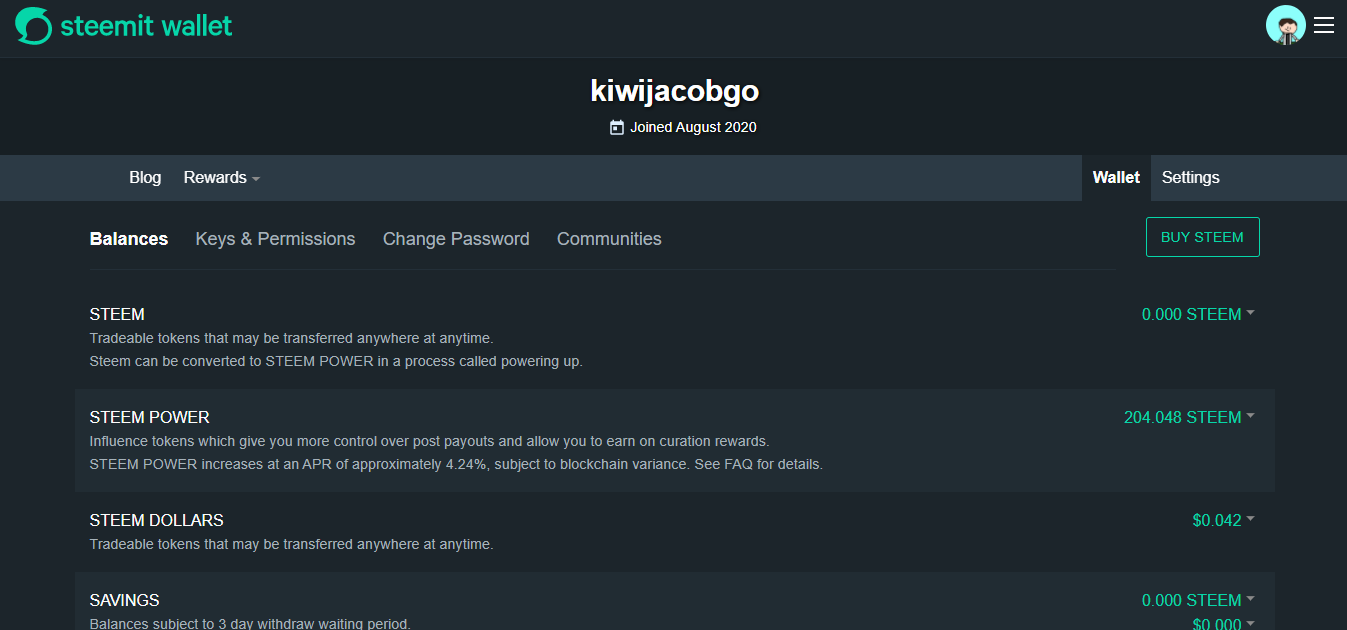This screenshot has height=630, width=1347.
Task: Open the hamburger menu icon
Action: [1324, 26]
